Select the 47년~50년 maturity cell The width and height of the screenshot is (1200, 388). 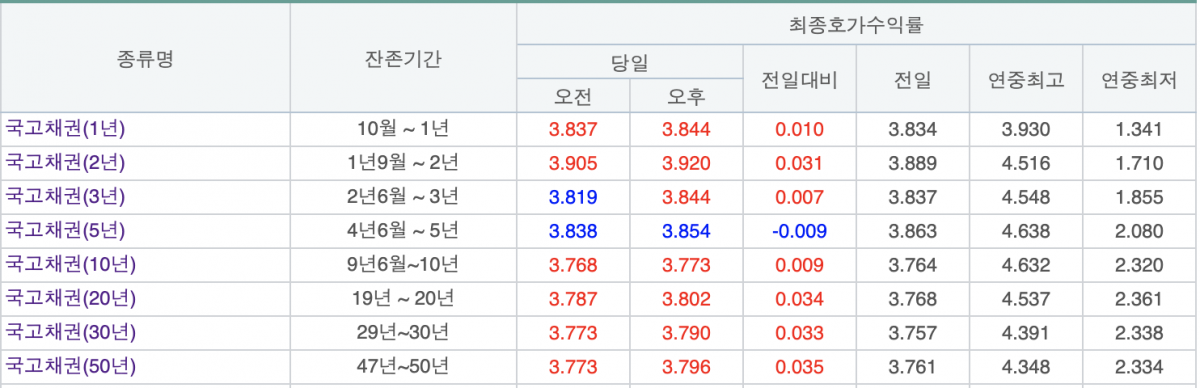click(403, 366)
